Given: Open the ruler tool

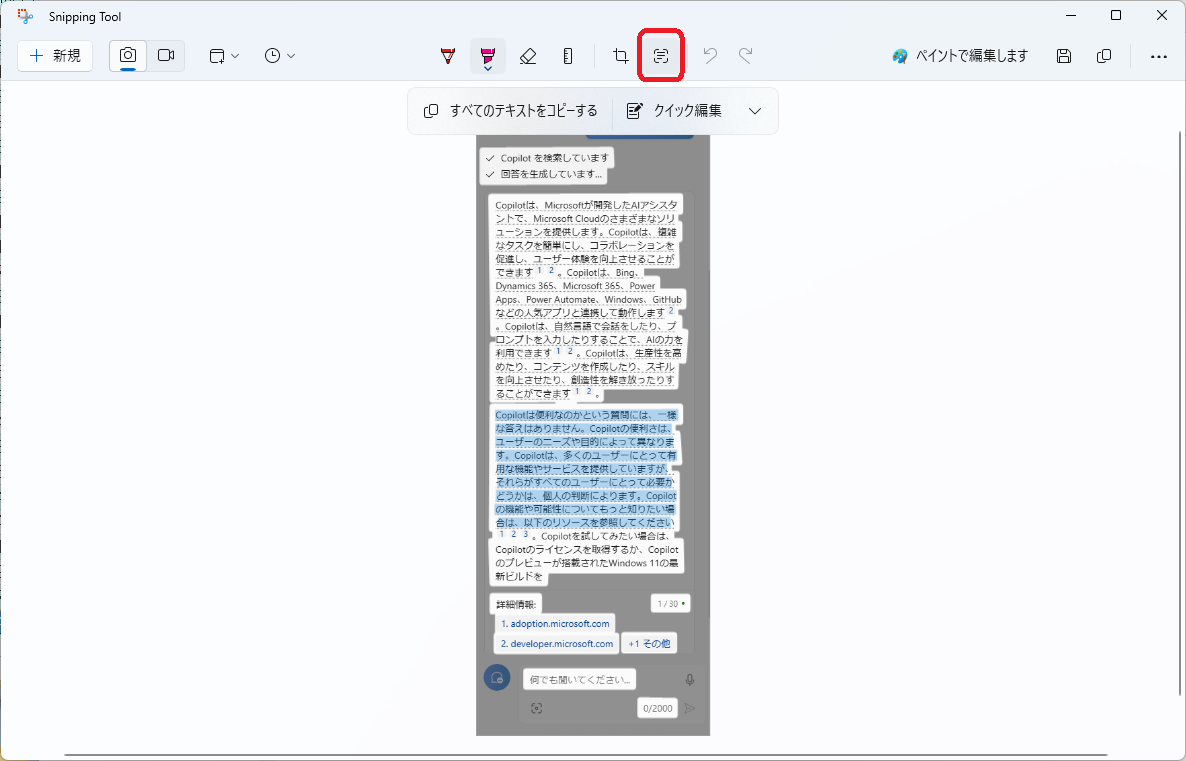Looking at the screenshot, I should [568, 56].
